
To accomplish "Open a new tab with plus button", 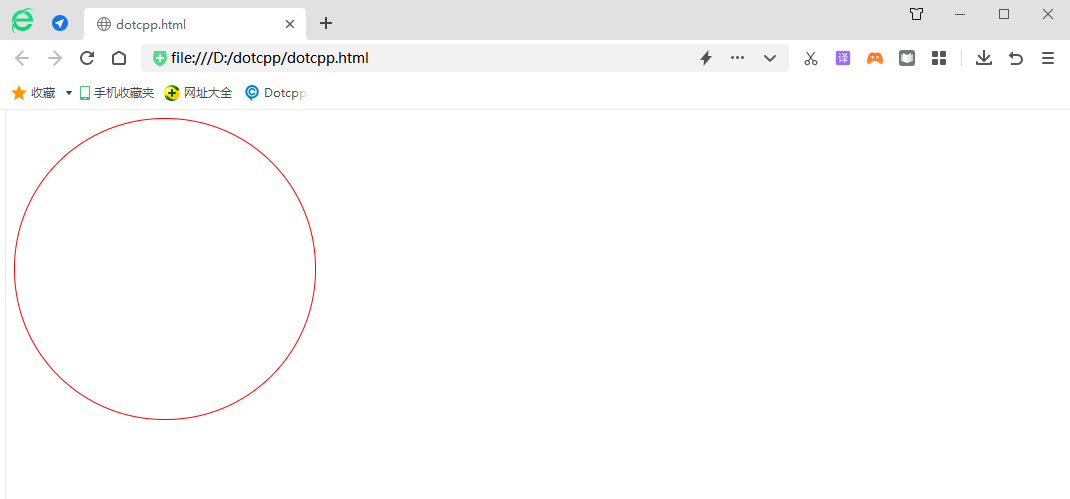I will click(x=325, y=23).
